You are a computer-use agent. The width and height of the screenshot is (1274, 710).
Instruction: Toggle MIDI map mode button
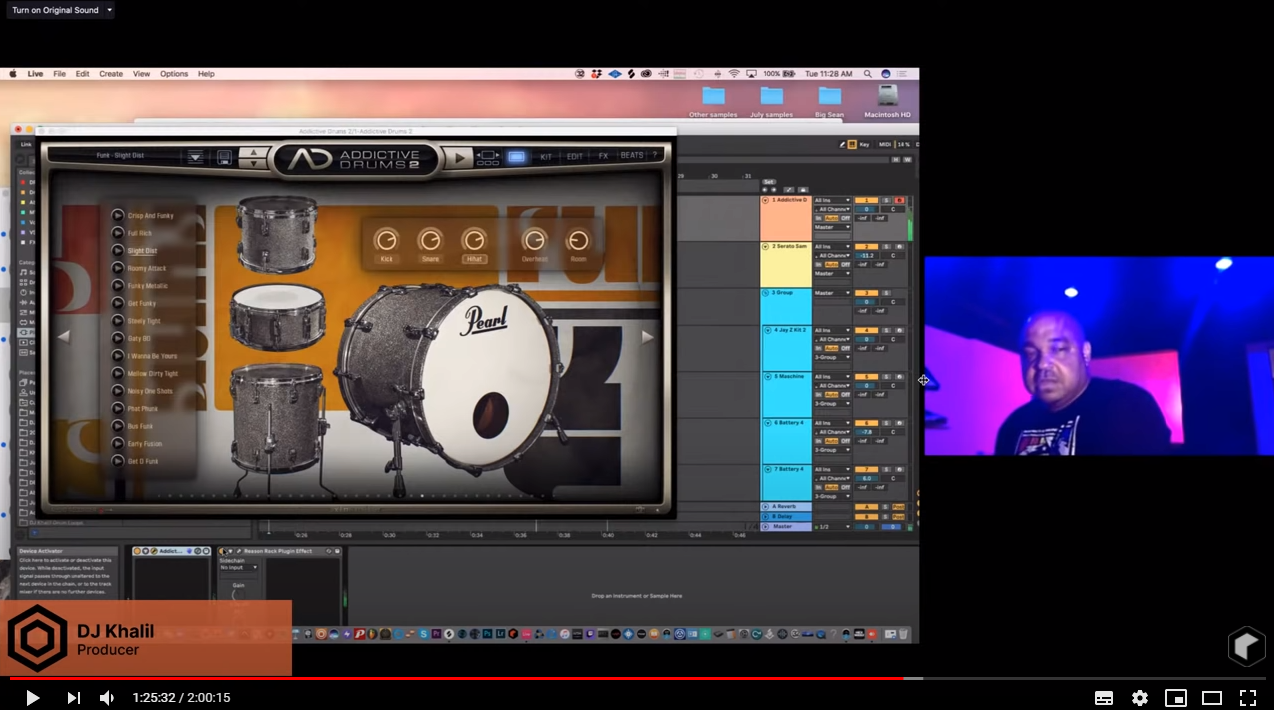click(884, 144)
